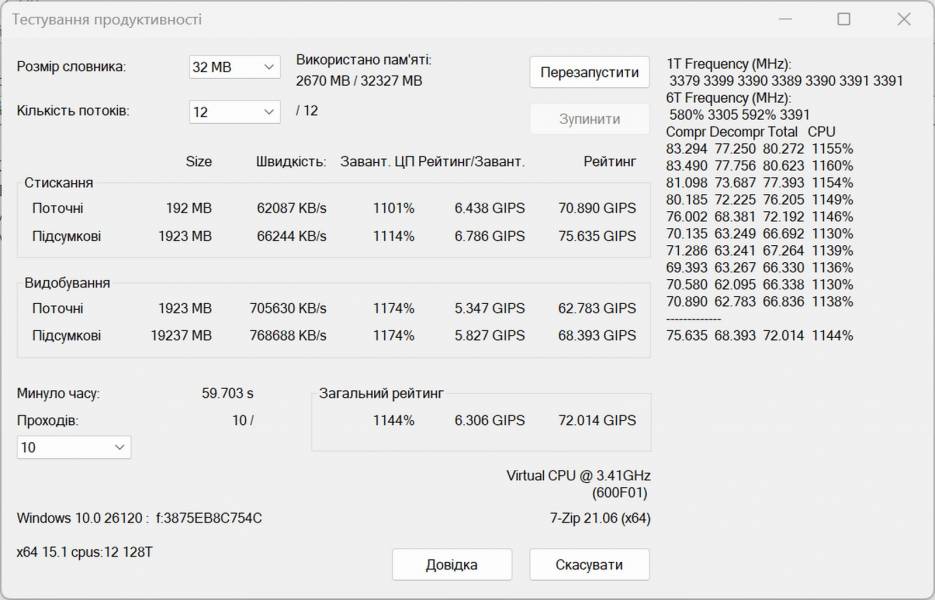Maximize the benchmark window
The height and width of the screenshot is (600, 935).
tap(844, 19)
